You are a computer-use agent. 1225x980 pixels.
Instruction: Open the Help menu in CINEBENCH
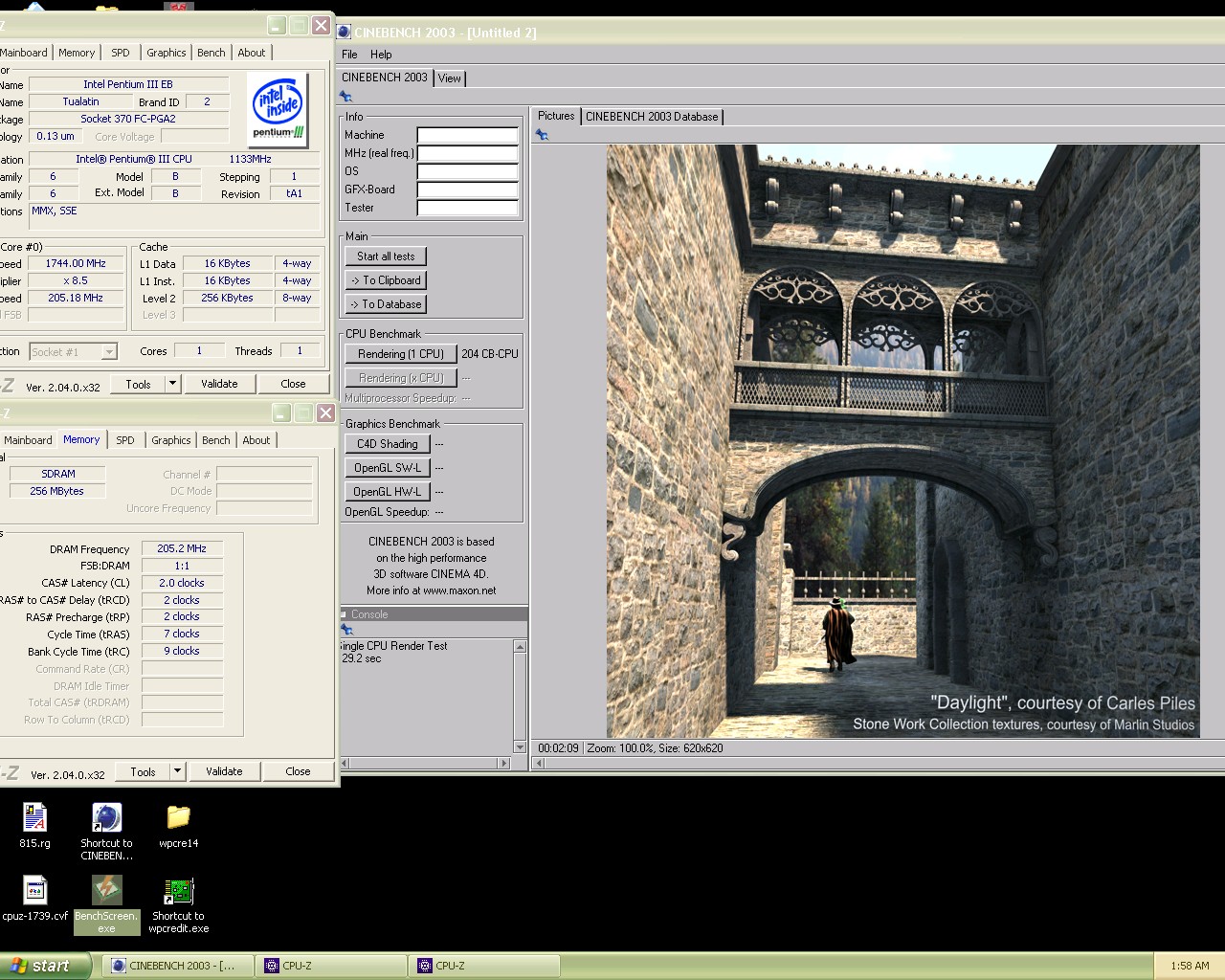(381, 55)
